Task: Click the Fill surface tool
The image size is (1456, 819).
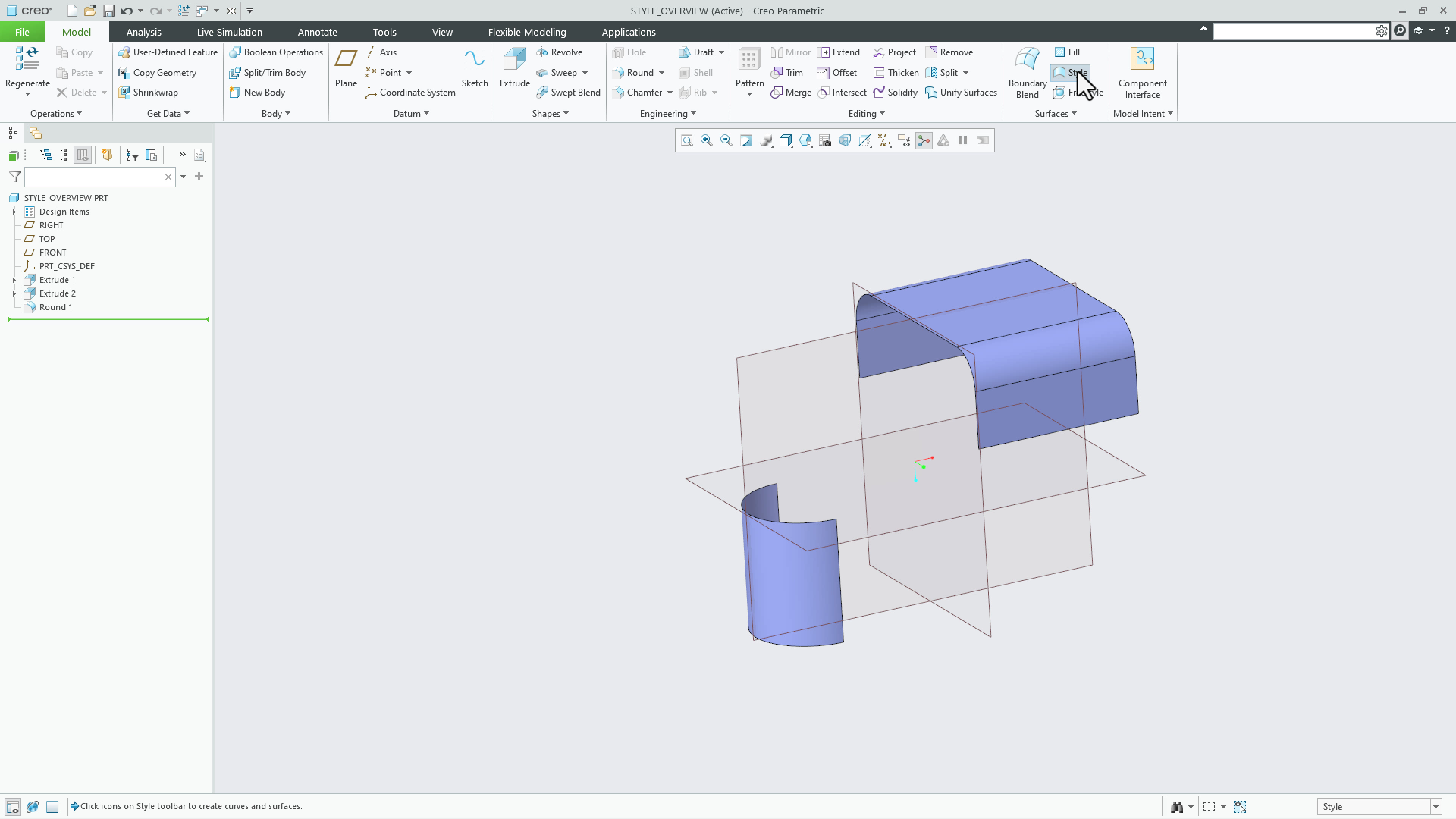Action: (1067, 52)
